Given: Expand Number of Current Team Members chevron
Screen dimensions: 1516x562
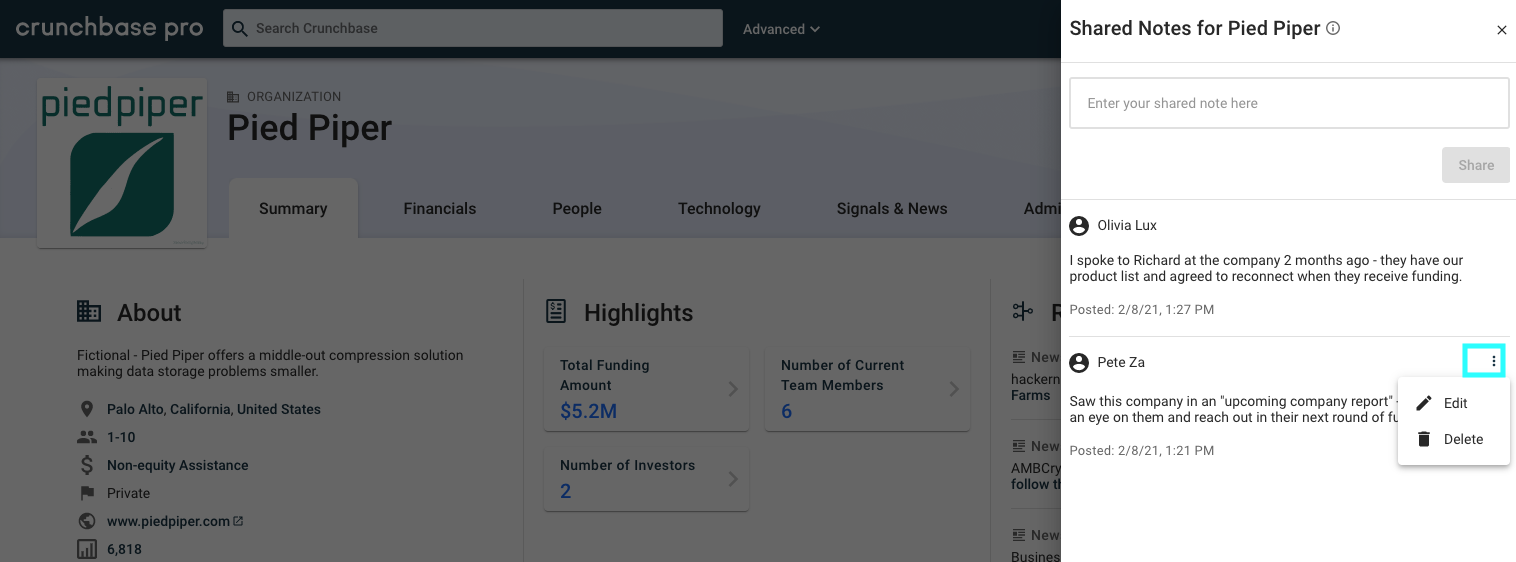Looking at the screenshot, I should pyautogui.click(x=953, y=389).
